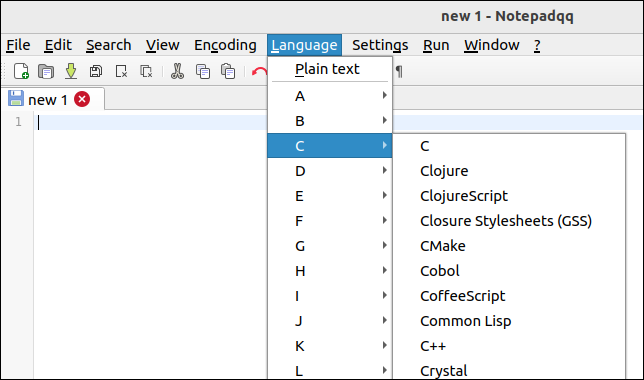Close the new 1 tab with red X
644x380 pixels.
click(x=82, y=99)
